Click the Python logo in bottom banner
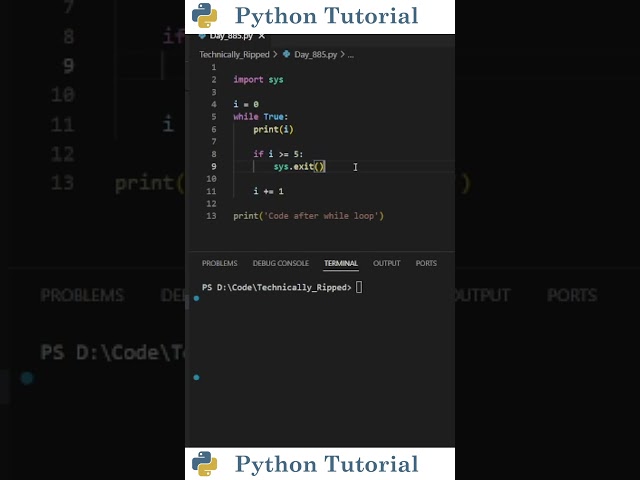 [x=204, y=464]
